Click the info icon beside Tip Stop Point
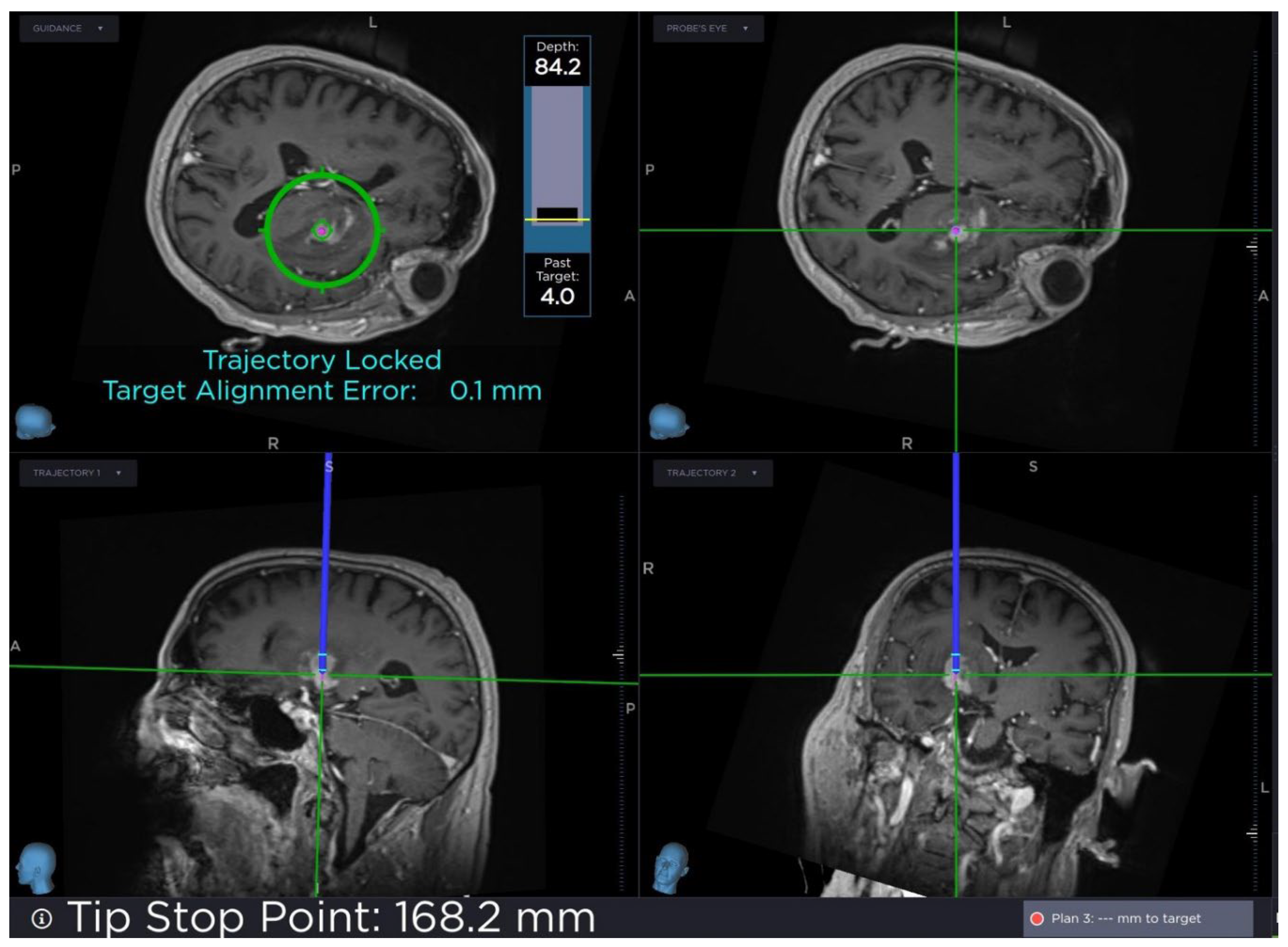1288x947 pixels. (x=41, y=918)
